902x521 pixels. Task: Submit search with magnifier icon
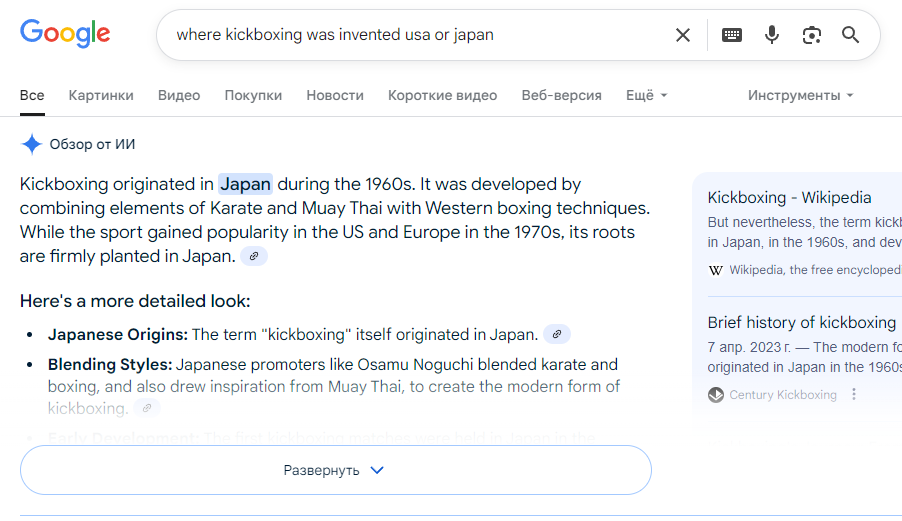pos(850,35)
